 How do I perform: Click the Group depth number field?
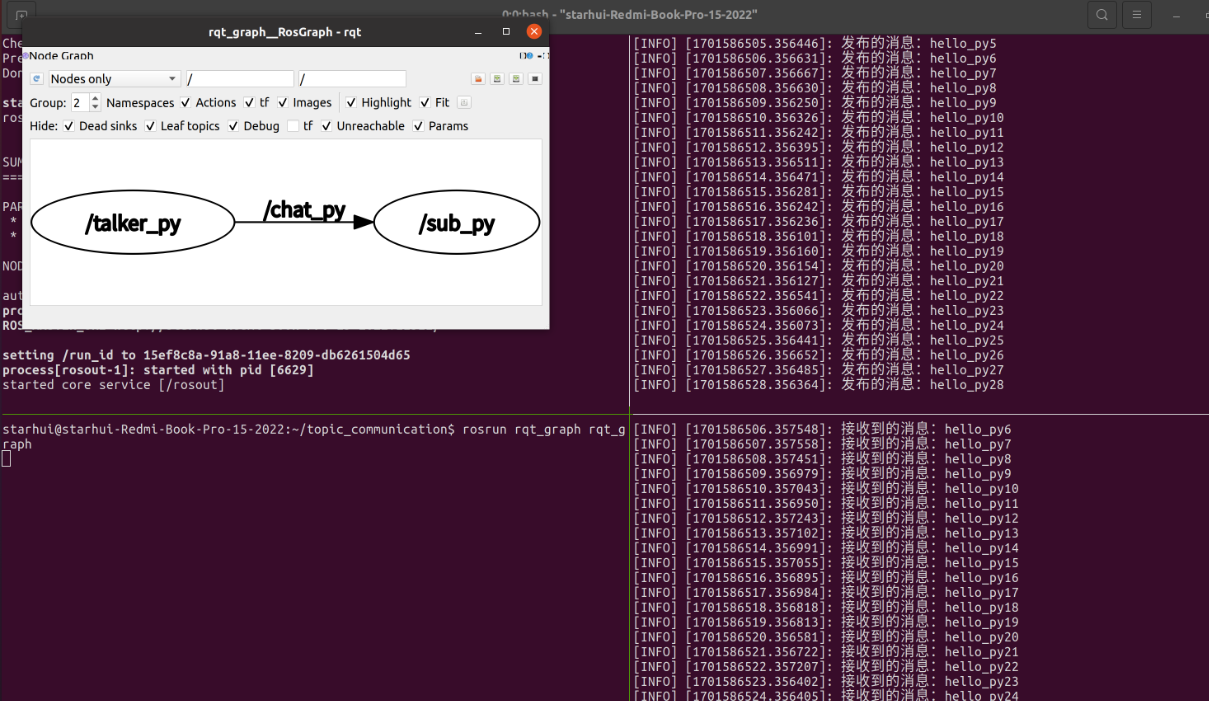(80, 102)
